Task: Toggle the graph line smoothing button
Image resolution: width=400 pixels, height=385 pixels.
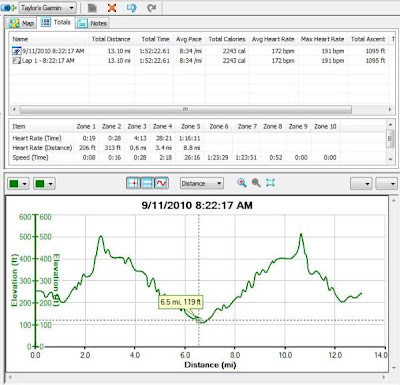Action: [161, 183]
